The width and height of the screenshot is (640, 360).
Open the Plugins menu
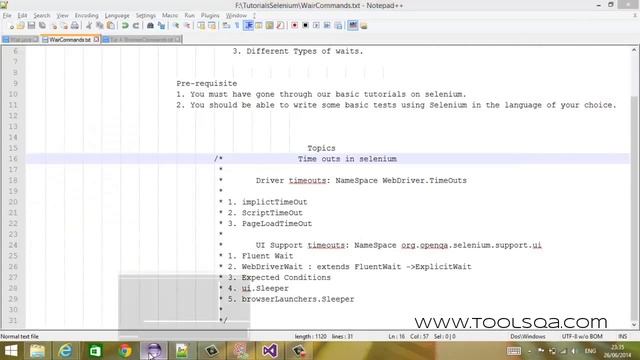(210, 16)
